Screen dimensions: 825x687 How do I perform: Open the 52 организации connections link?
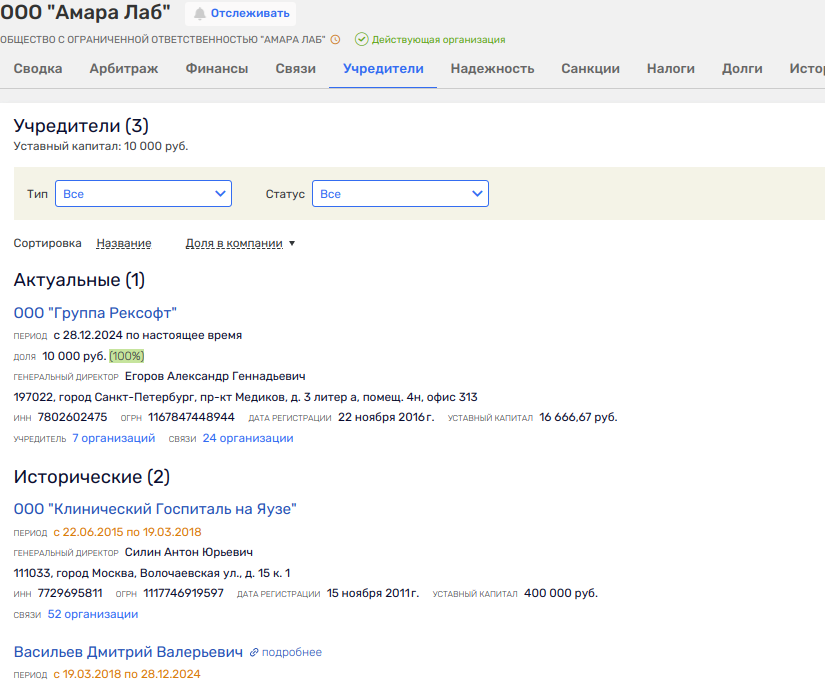coord(93,614)
